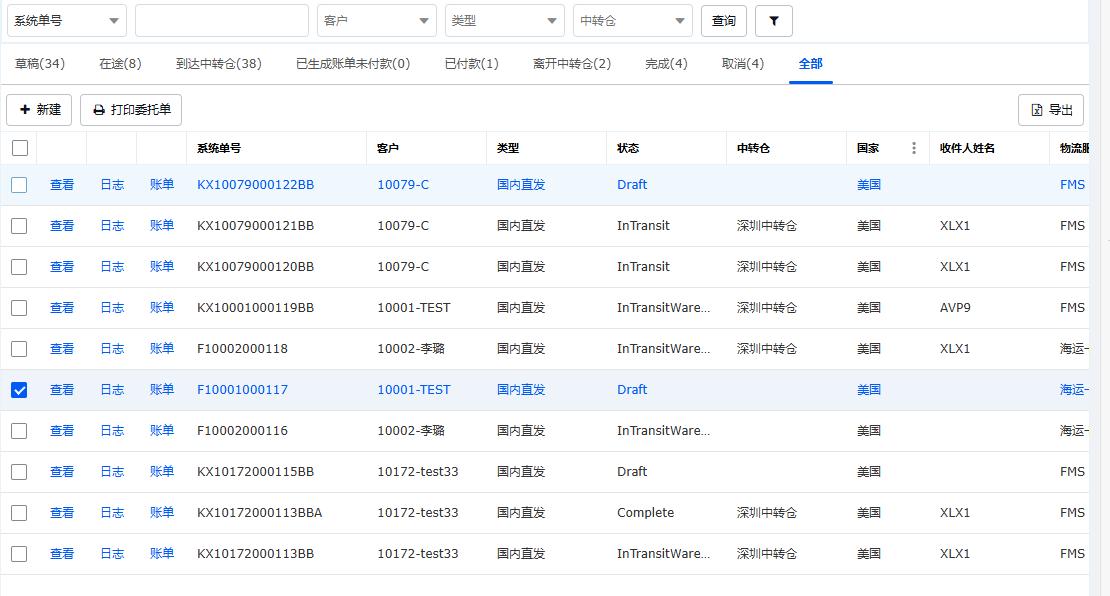
Task: Click the funnel filter icon button
Action: (x=773, y=21)
